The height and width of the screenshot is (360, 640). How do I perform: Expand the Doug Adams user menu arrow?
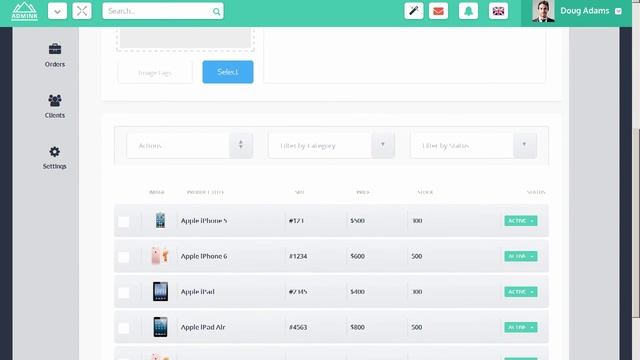(x=618, y=11)
